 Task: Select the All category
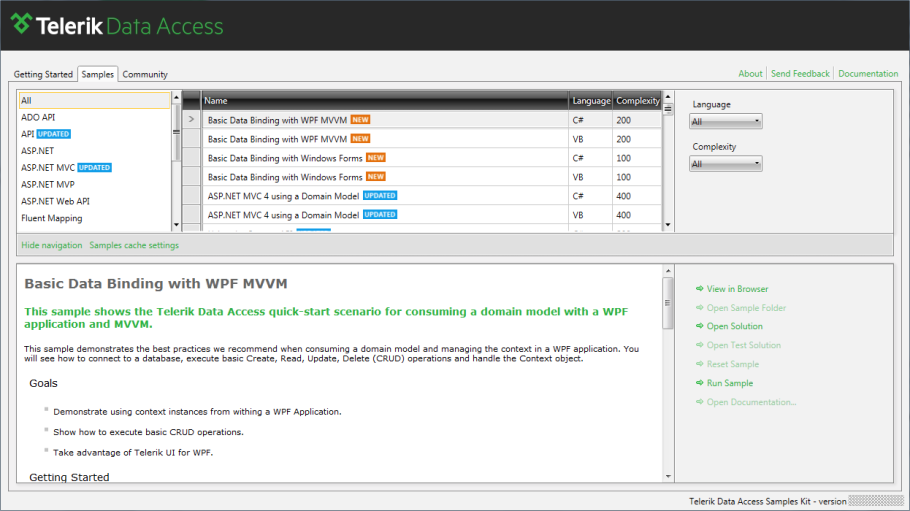click(x=95, y=100)
